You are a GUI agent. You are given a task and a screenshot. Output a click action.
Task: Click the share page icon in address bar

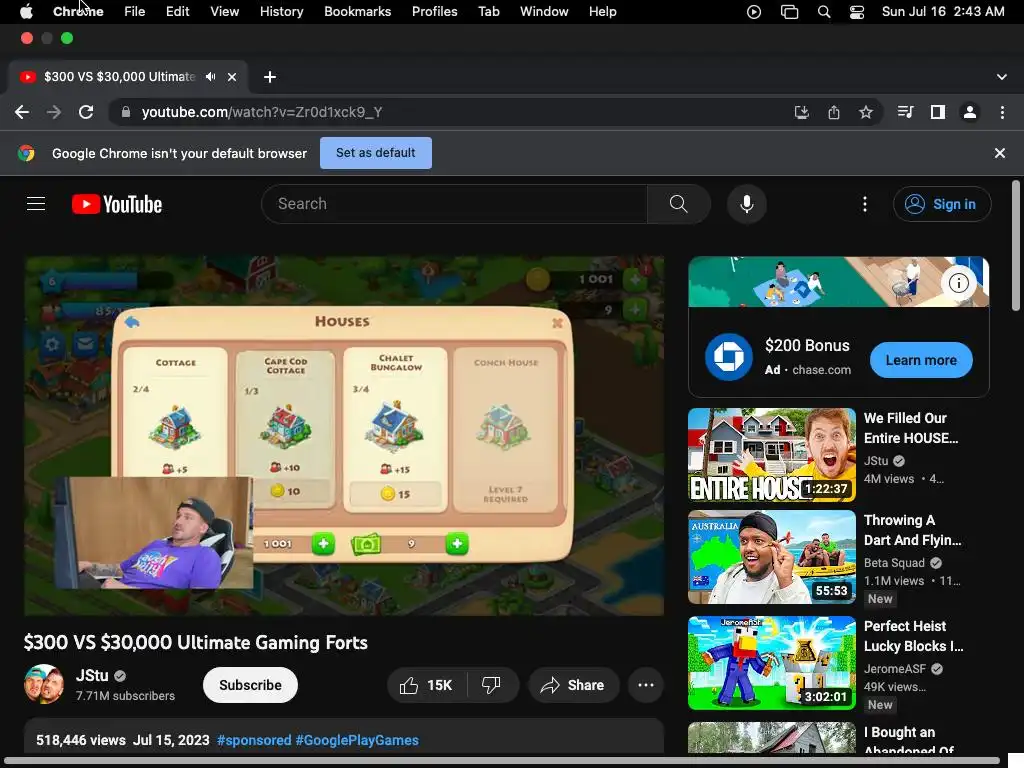[834, 112]
